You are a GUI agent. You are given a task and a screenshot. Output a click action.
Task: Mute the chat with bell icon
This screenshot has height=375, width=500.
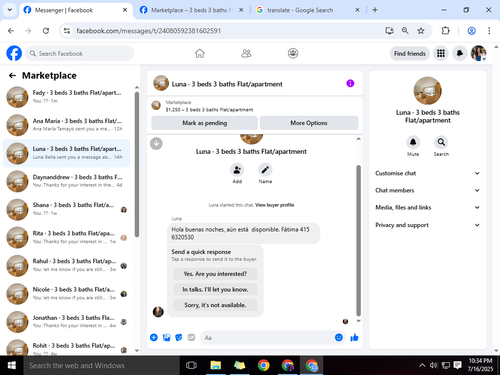click(413, 142)
